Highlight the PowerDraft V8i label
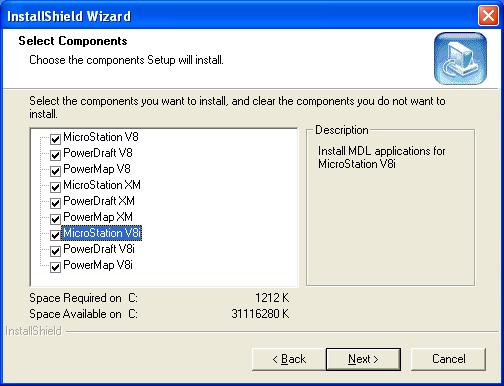 click(99, 249)
